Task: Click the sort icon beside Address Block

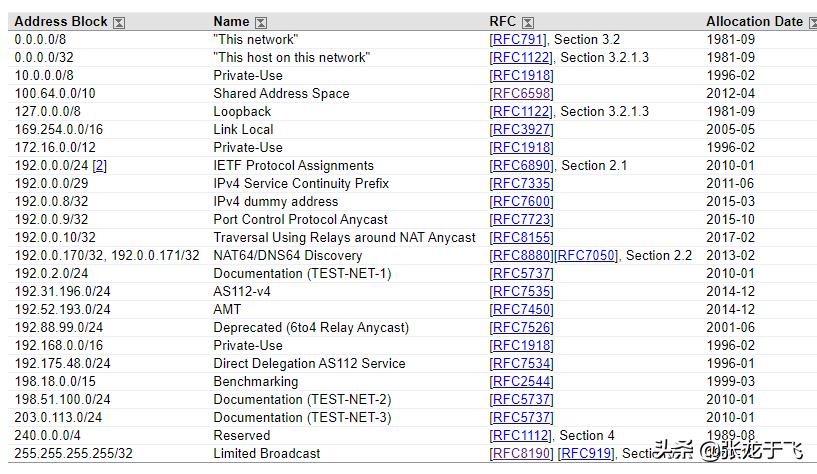Action: click(x=119, y=22)
